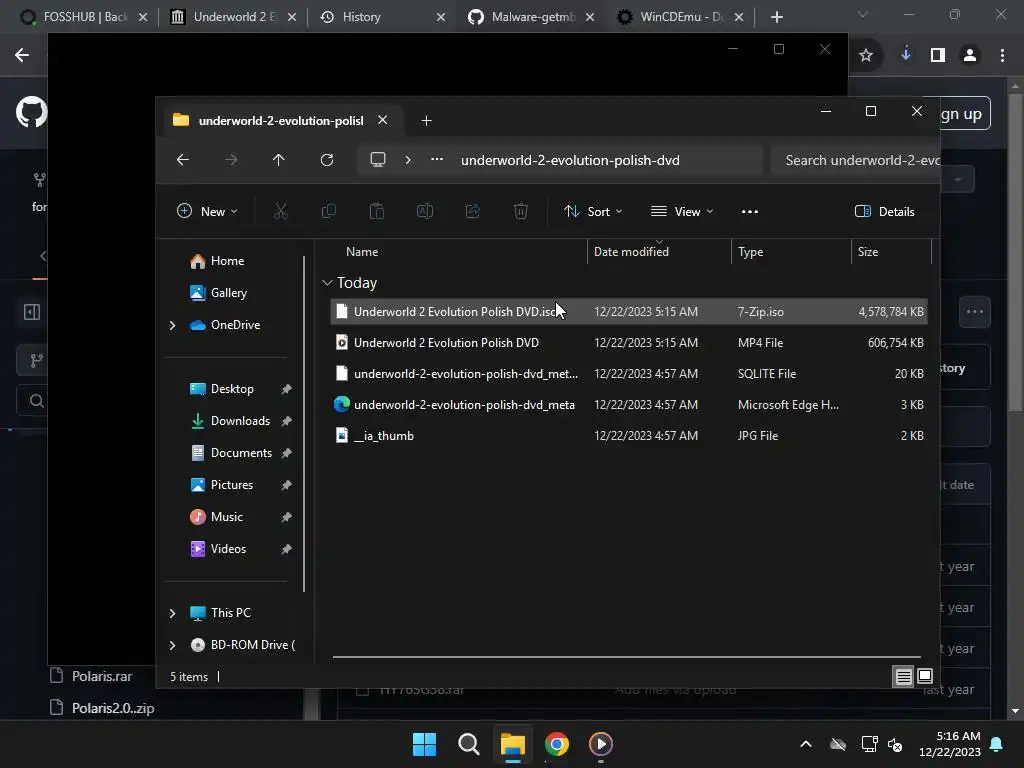Open the See more ellipsis in Explorer toolbar
Viewport: 1024px width, 768px height.
click(x=750, y=212)
